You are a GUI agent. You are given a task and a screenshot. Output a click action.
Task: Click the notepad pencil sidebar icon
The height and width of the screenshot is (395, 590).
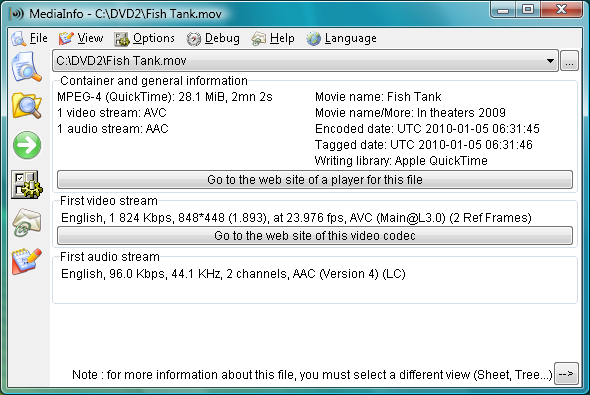tap(26, 261)
